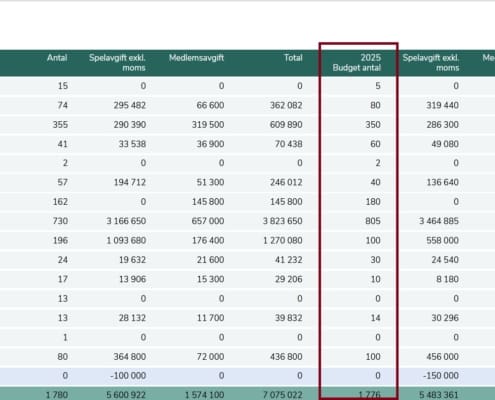The width and height of the screenshot is (495, 400).
Task: Select the cell 24 540
Action: [x=445, y=260]
